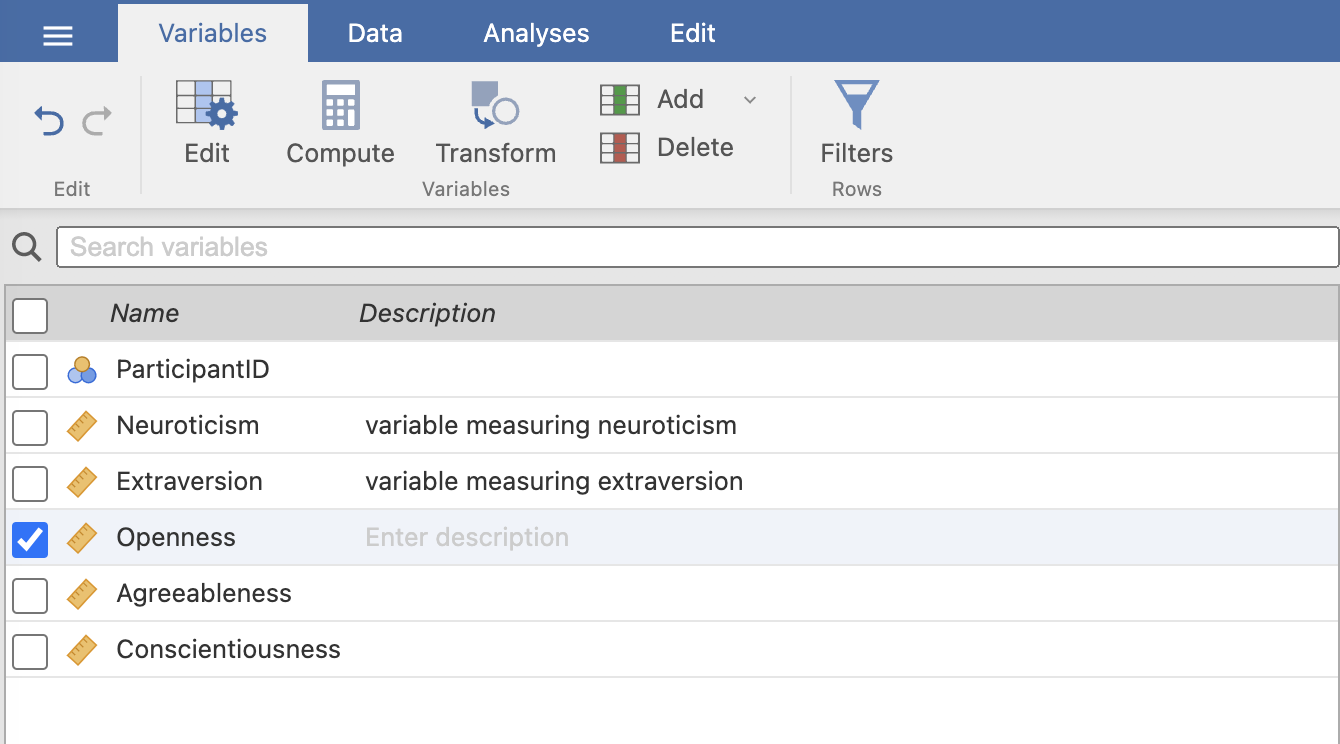Click the Search variables field
Image resolution: width=1340 pixels, height=744 pixels.
[697, 247]
